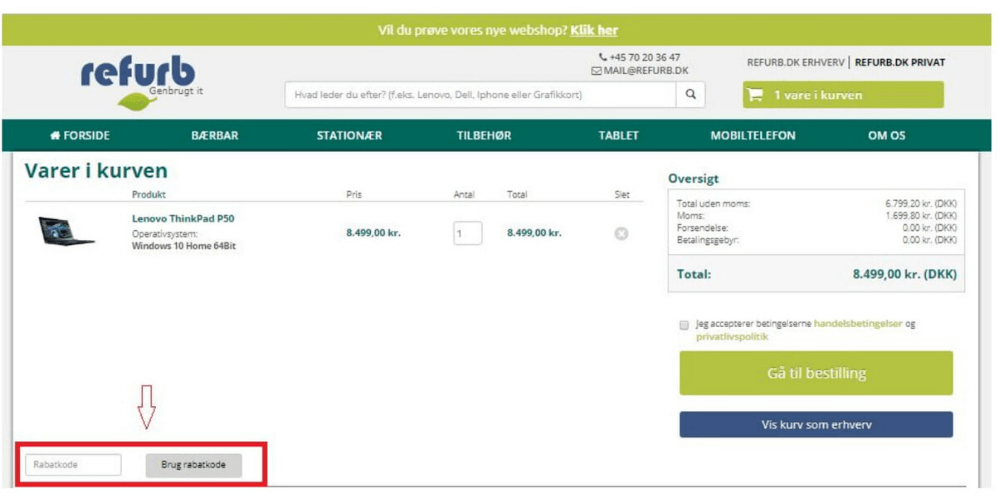Screen dimensions: 1000x500
Task: Click the Varer i kurven heading
Action: [96, 170]
